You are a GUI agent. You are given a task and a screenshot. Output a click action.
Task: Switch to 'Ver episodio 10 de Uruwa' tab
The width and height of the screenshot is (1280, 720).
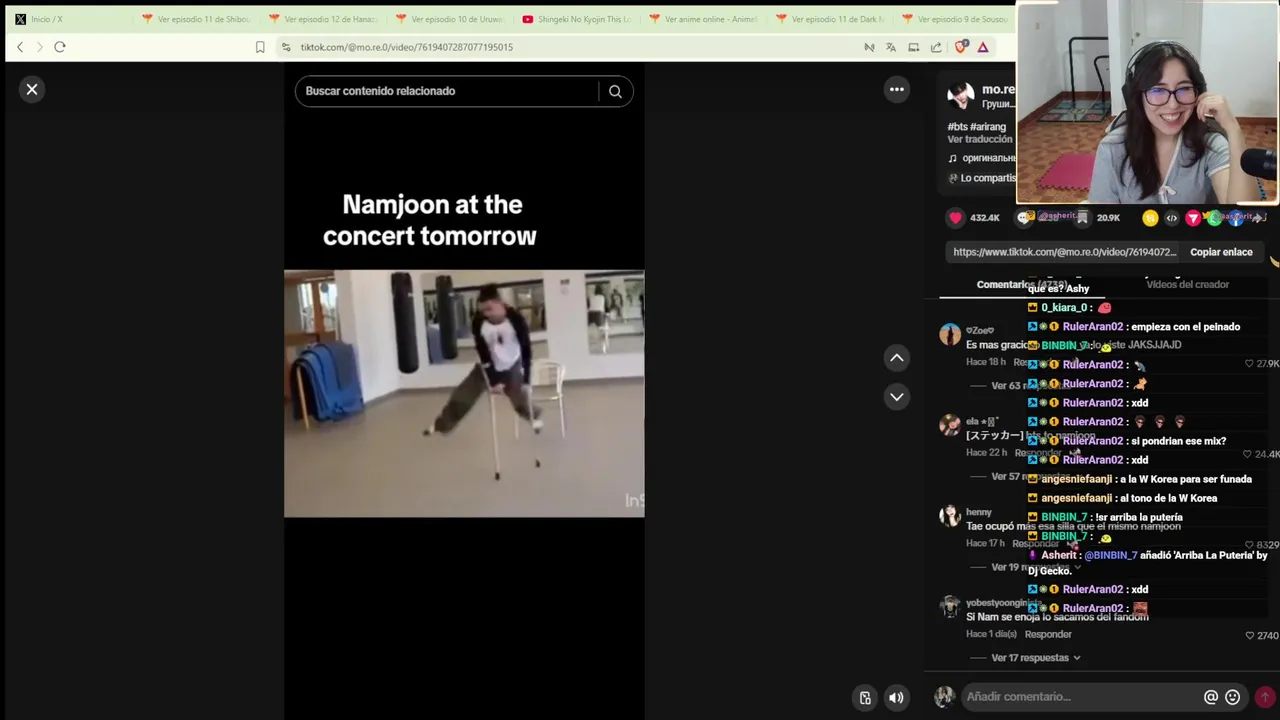[448, 19]
